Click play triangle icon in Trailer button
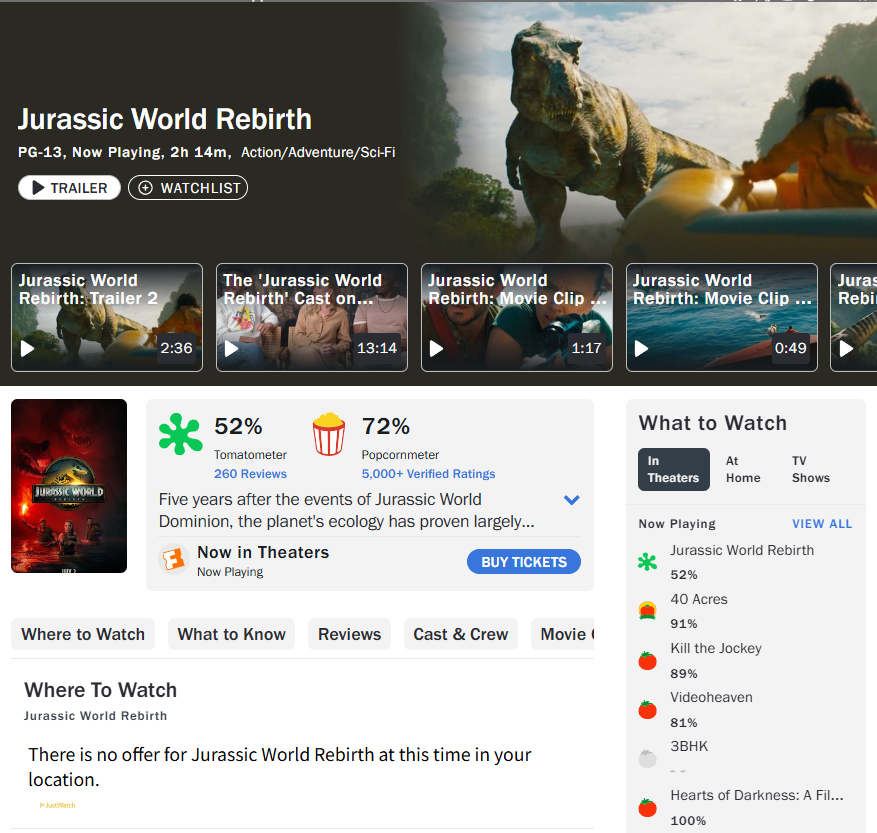Screen dimensions: 877x833 click(38, 188)
